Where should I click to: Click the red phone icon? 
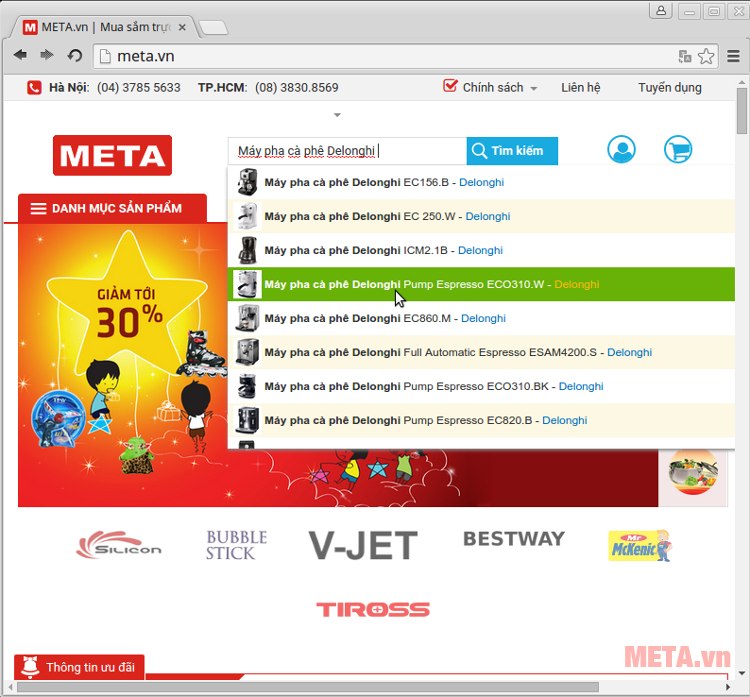click(x=34, y=88)
